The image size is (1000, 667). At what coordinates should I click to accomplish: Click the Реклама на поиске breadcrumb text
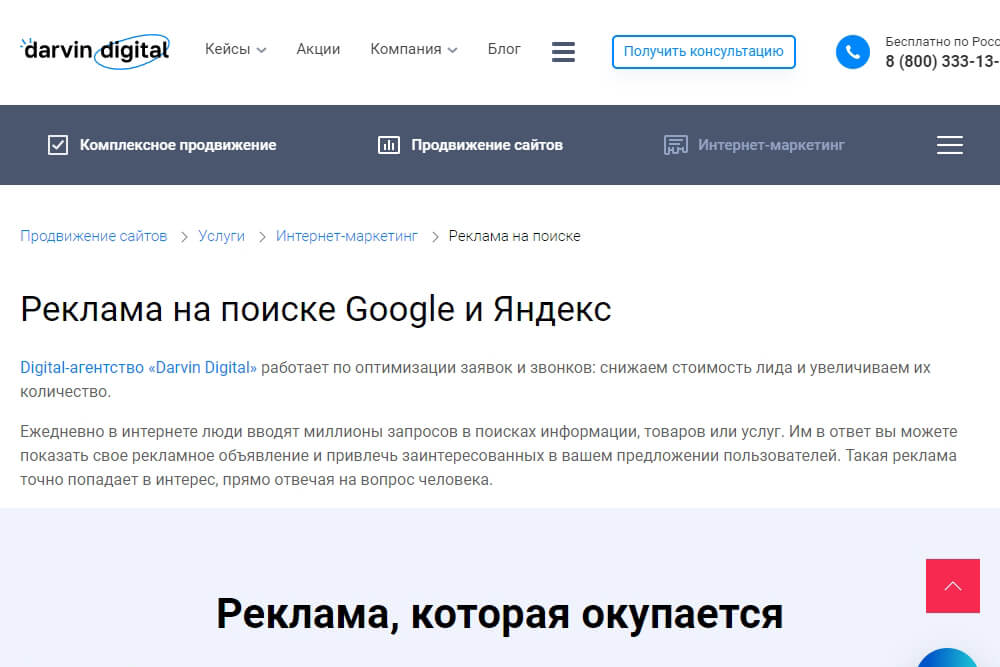[515, 236]
